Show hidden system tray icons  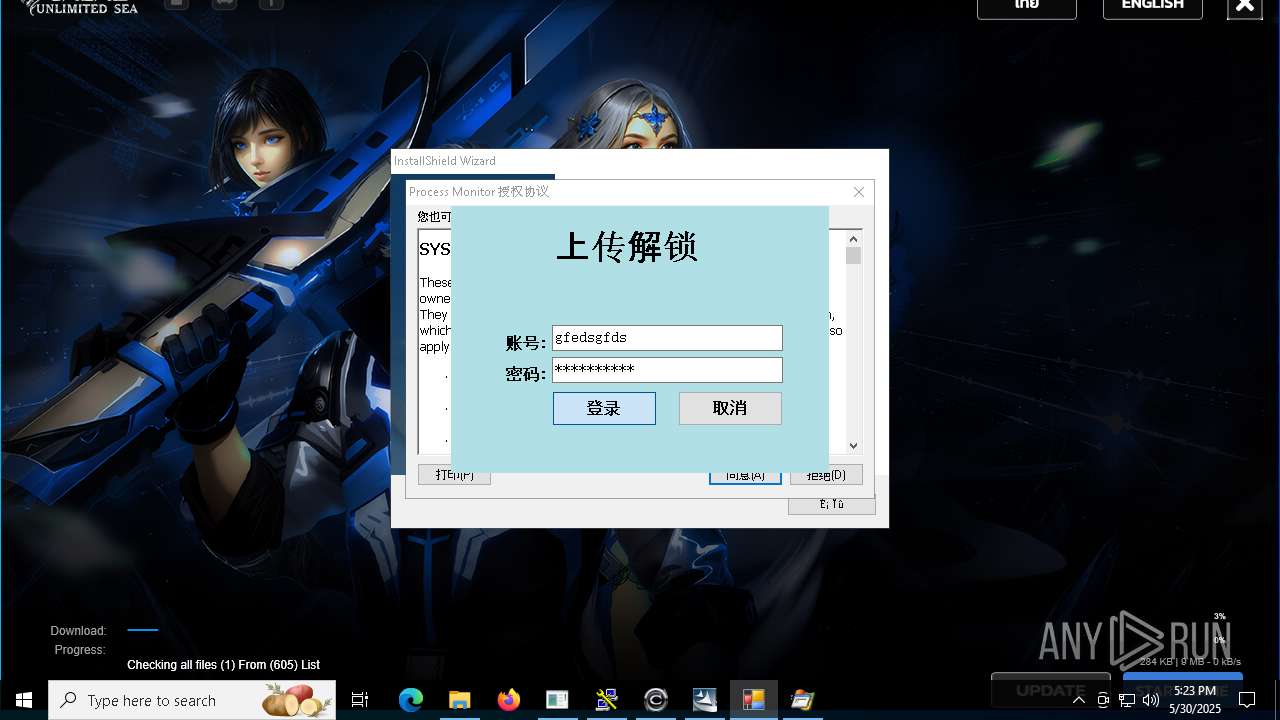(x=1078, y=700)
